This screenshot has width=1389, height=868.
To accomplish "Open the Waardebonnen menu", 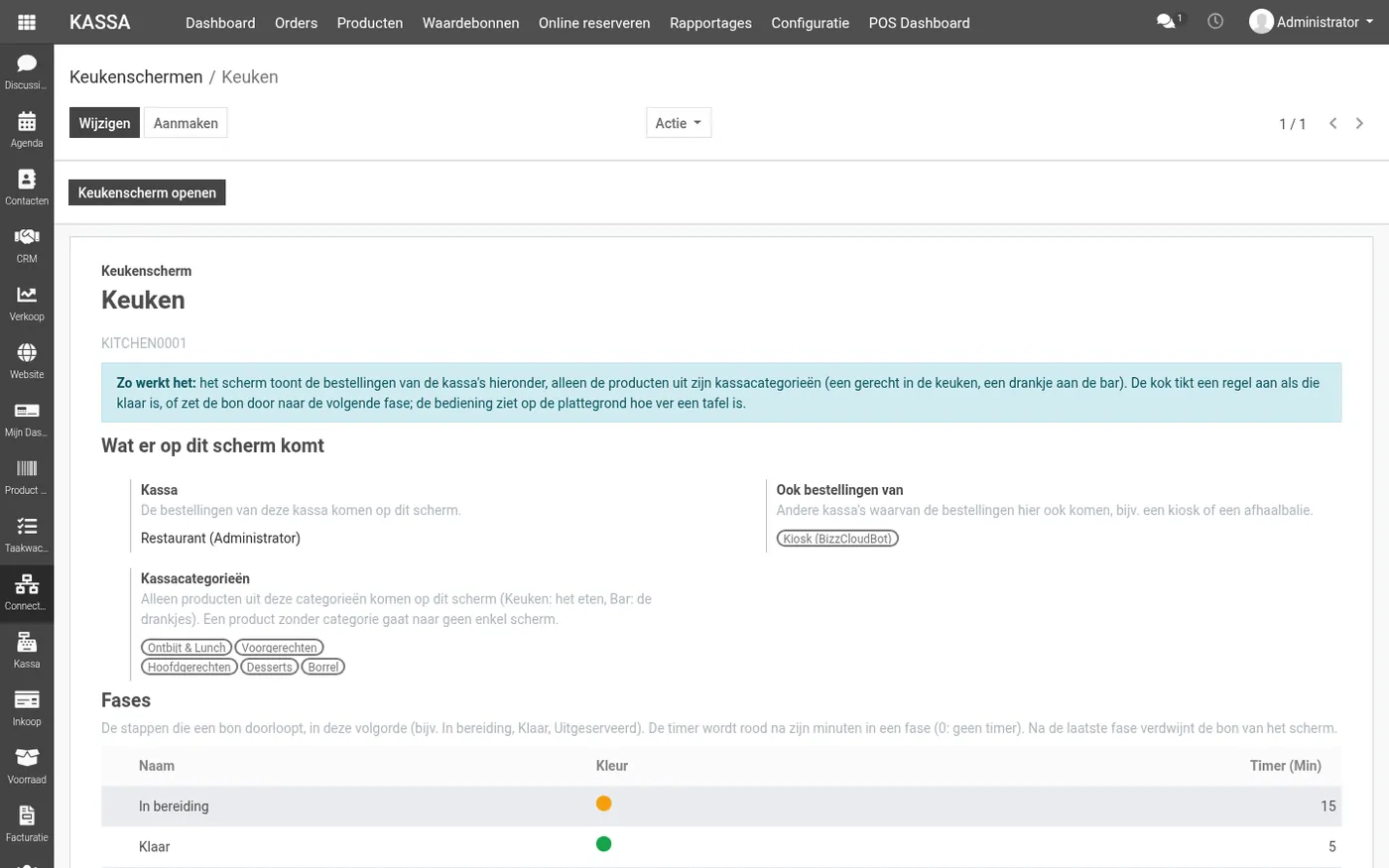I will click(470, 23).
